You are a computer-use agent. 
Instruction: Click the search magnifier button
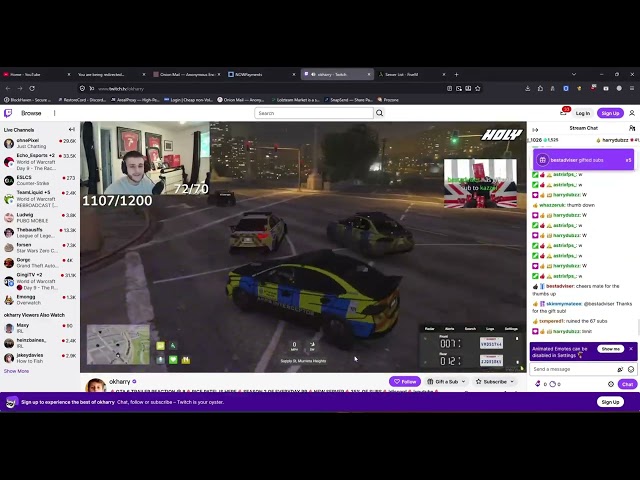tap(379, 113)
